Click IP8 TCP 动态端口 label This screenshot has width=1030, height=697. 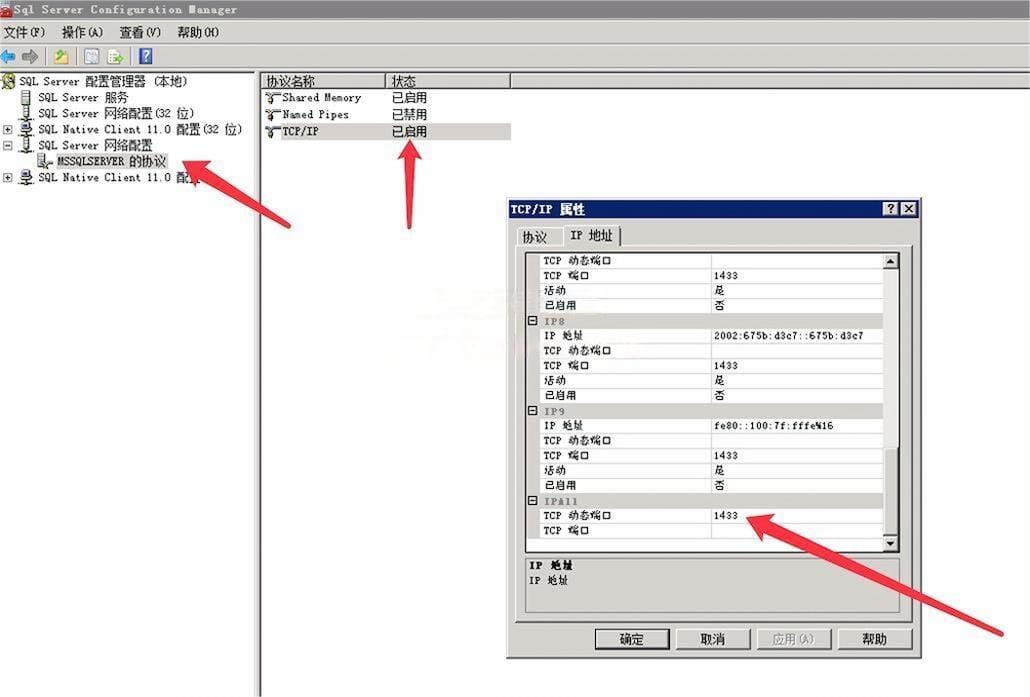pyautogui.click(x=577, y=351)
